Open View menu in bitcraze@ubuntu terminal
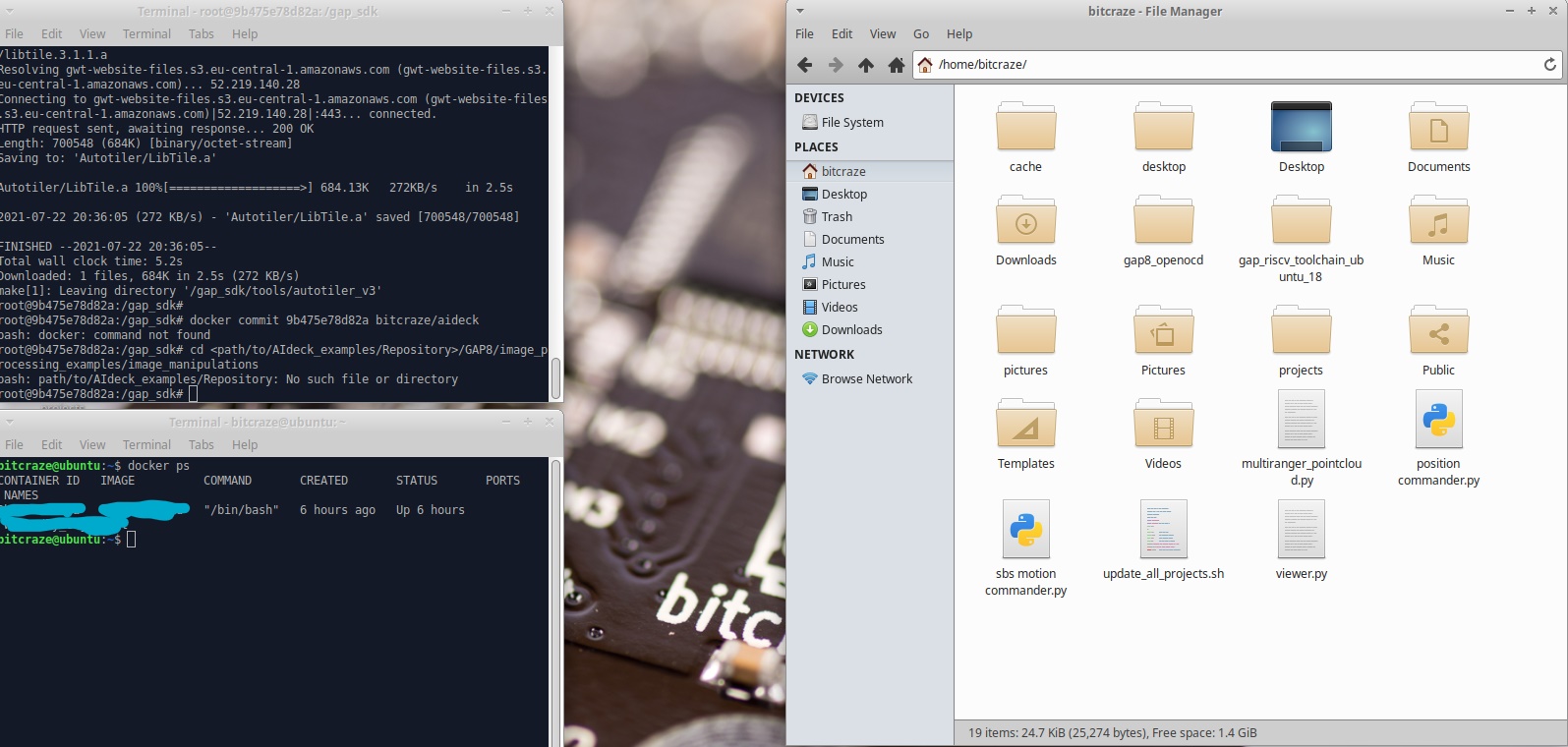 click(92, 444)
